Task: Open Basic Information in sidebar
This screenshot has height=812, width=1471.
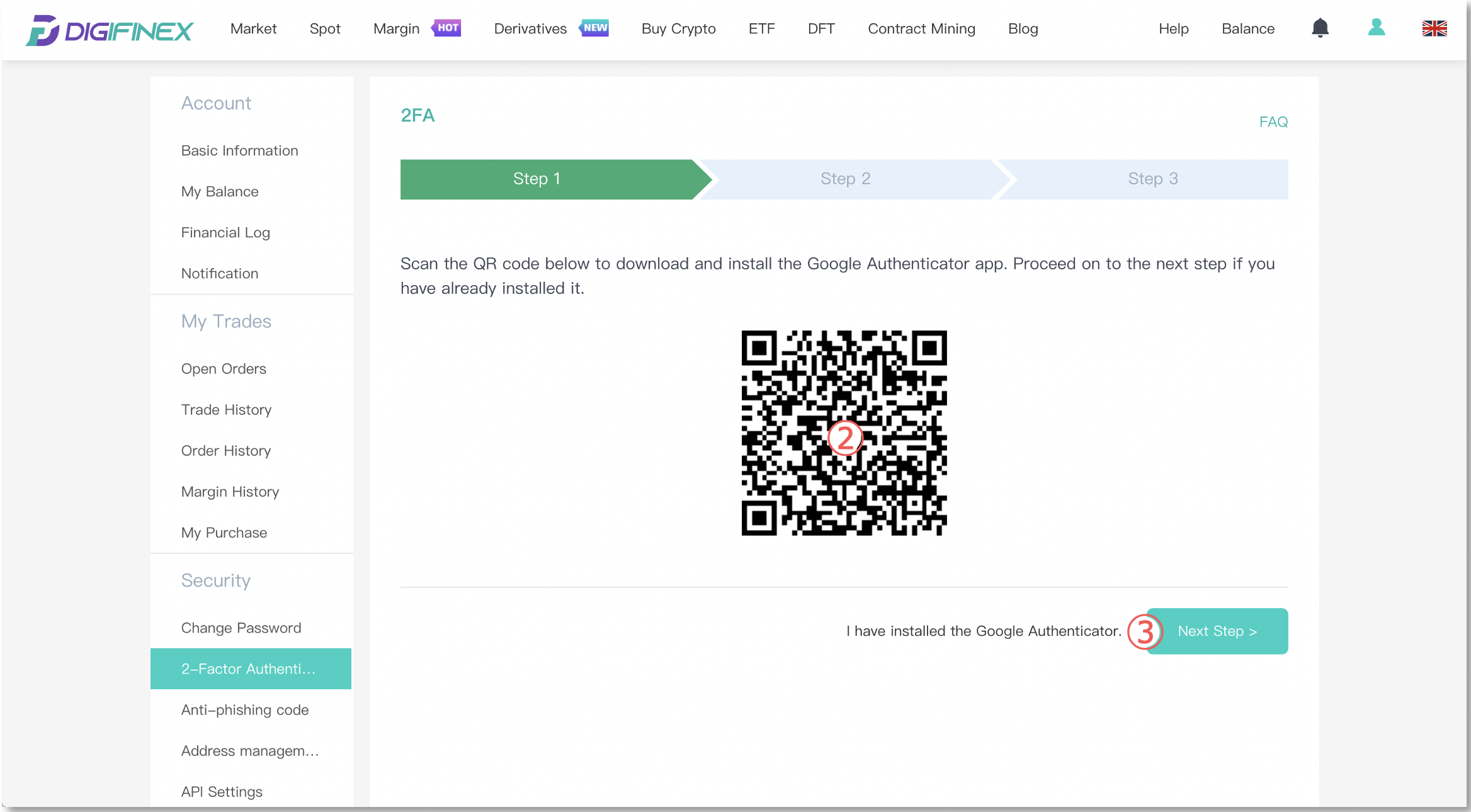Action: coord(239,150)
